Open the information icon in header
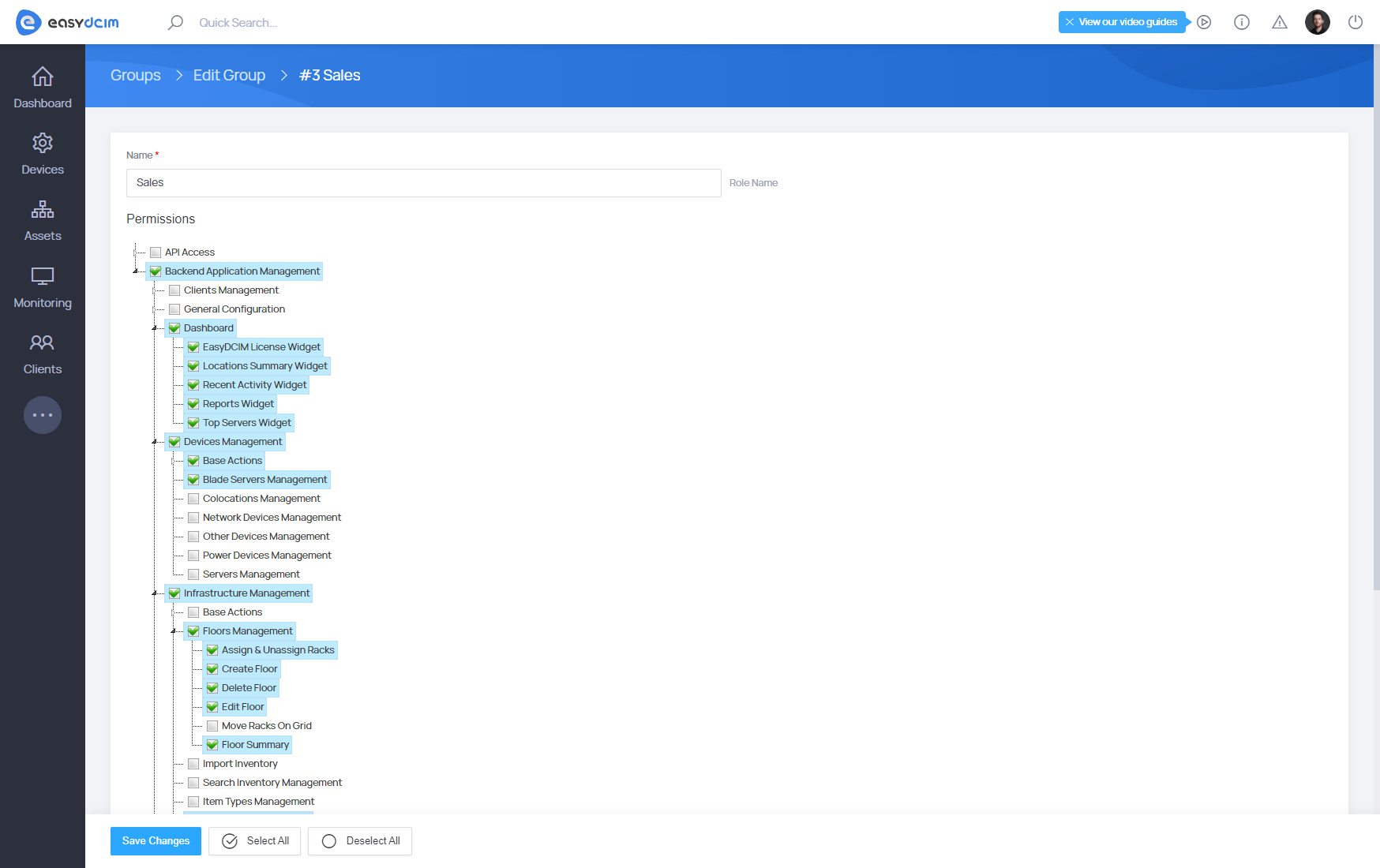Viewport: 1380px width, 868px height. coord(1242,22)
